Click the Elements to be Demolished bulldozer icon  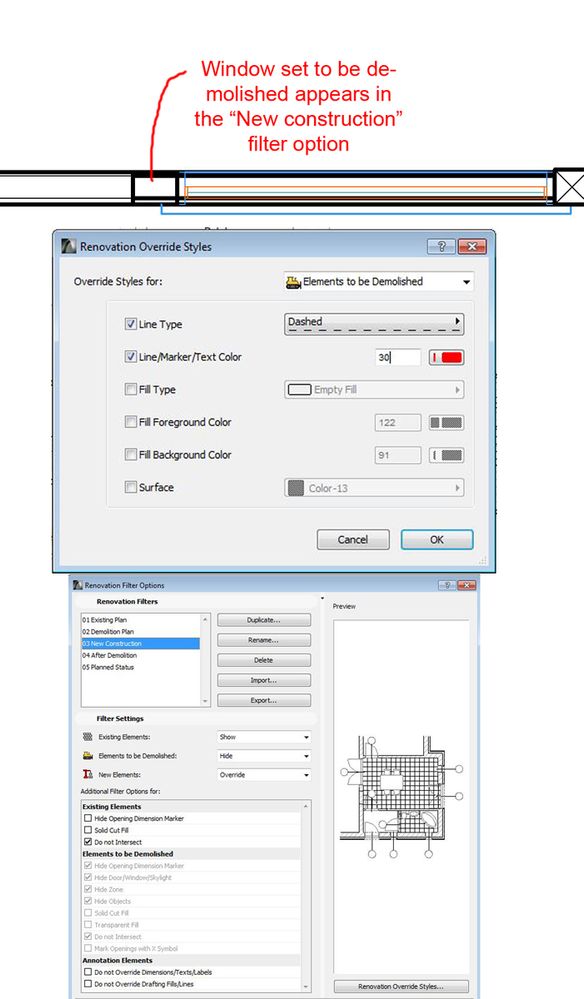tap(293, 282)
